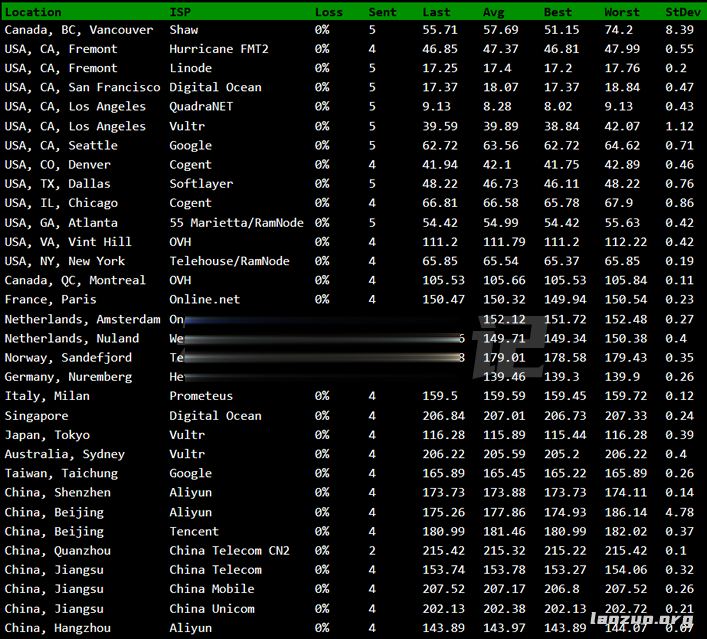Select Japan, Tokyo location
This screenshot has height=639, width=707.
(47, 435)
